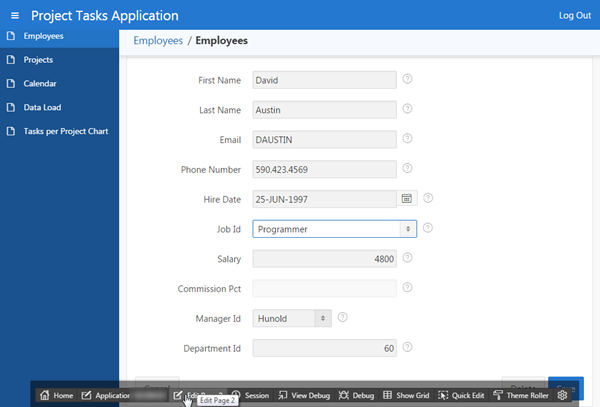Show help for Job Id

click(428, 228)
